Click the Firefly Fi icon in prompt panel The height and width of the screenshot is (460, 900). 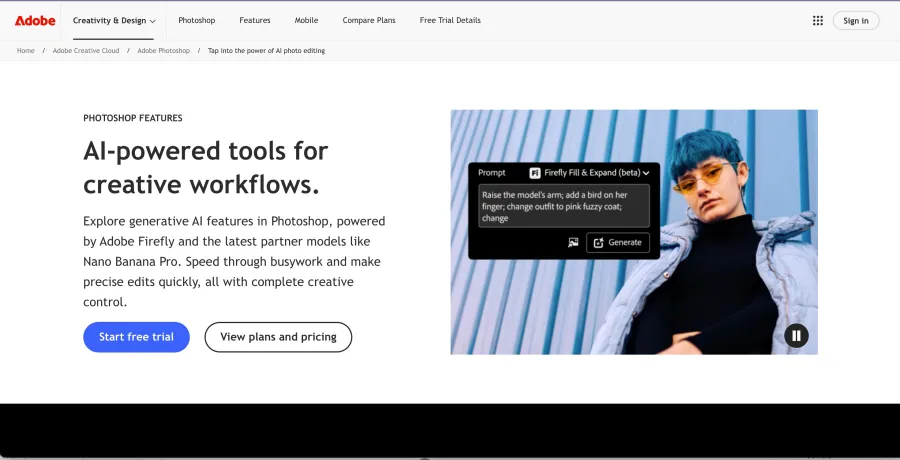pyautogui.click(x=534, y=173)
